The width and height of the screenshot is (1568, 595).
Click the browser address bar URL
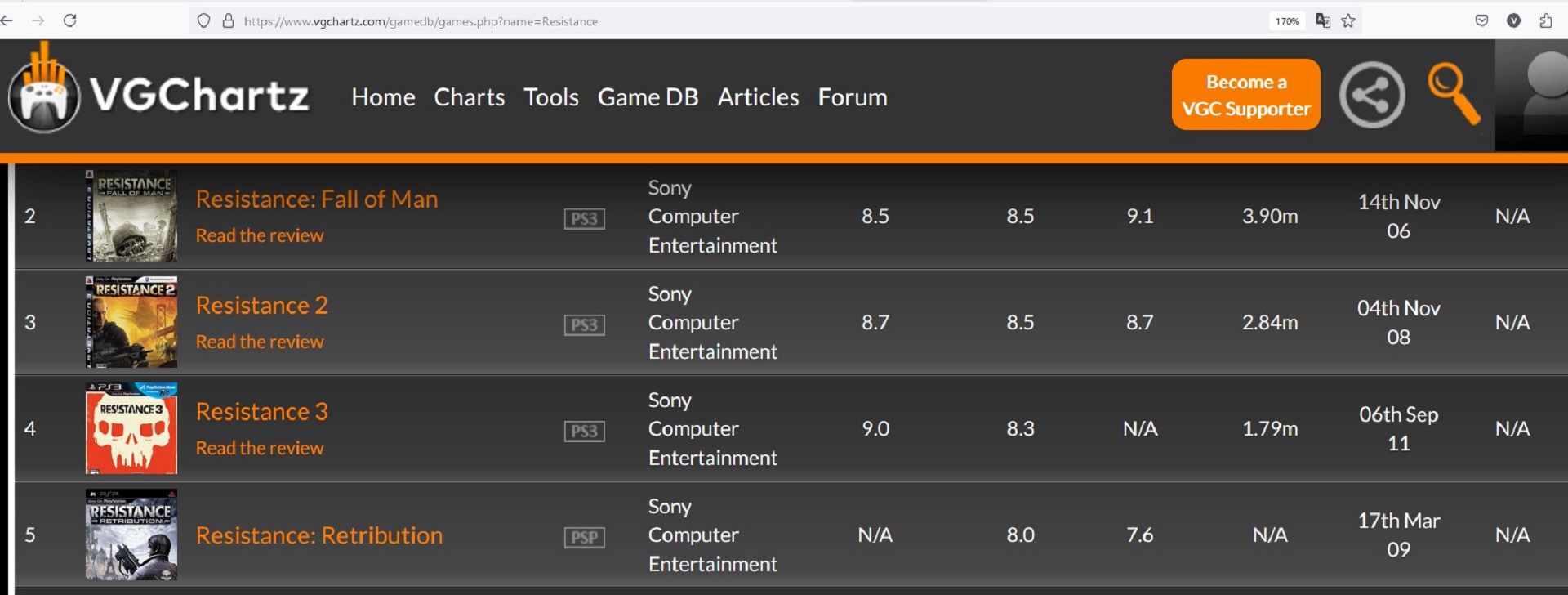point(421,21)
